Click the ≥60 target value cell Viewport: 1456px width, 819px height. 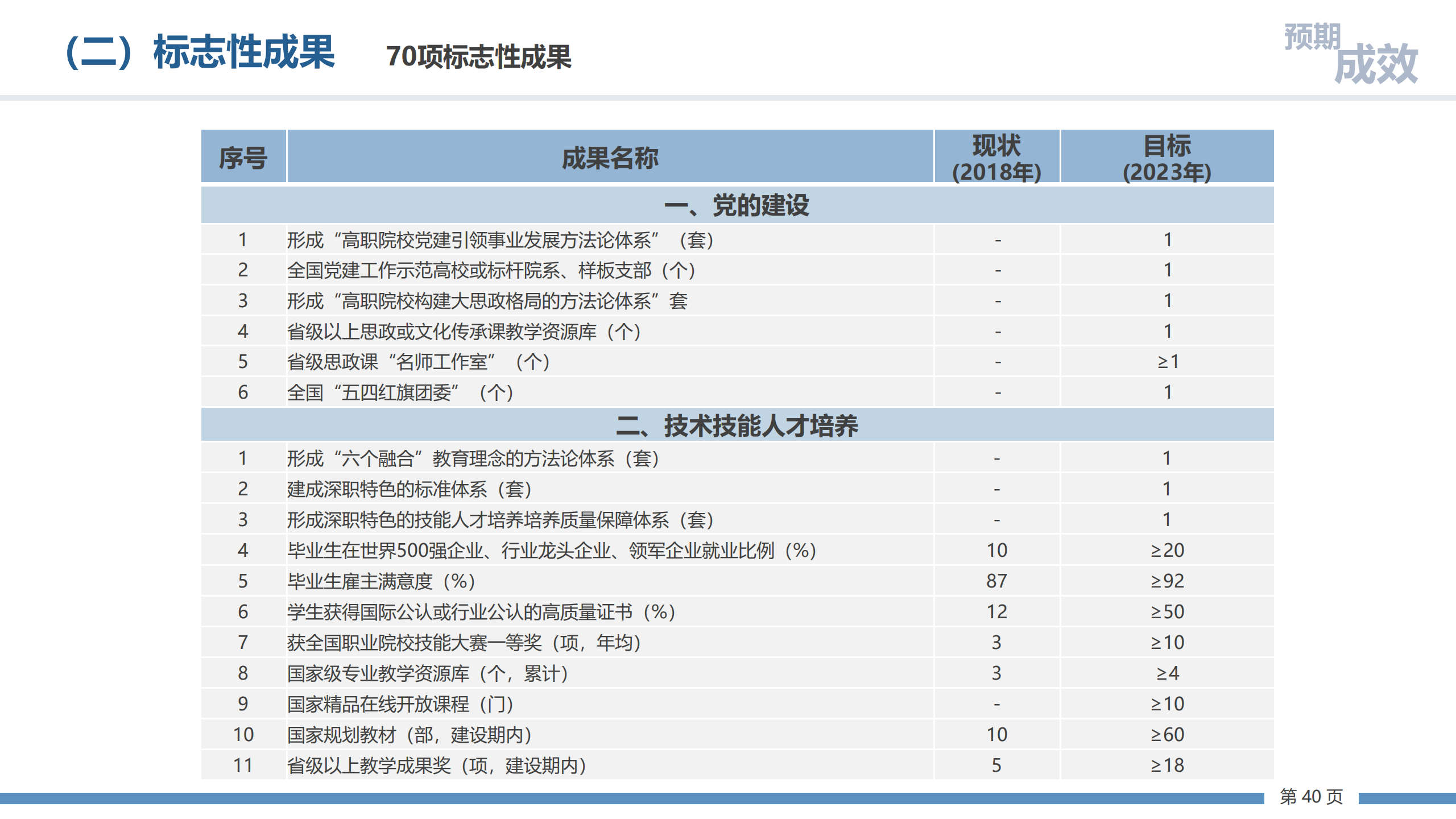point(1167,734)
